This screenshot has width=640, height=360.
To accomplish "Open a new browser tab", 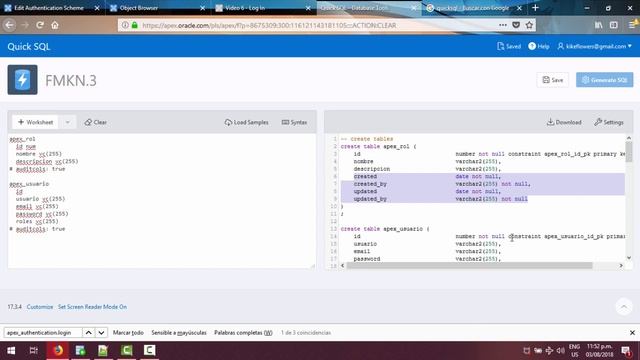I will (535, 8).
